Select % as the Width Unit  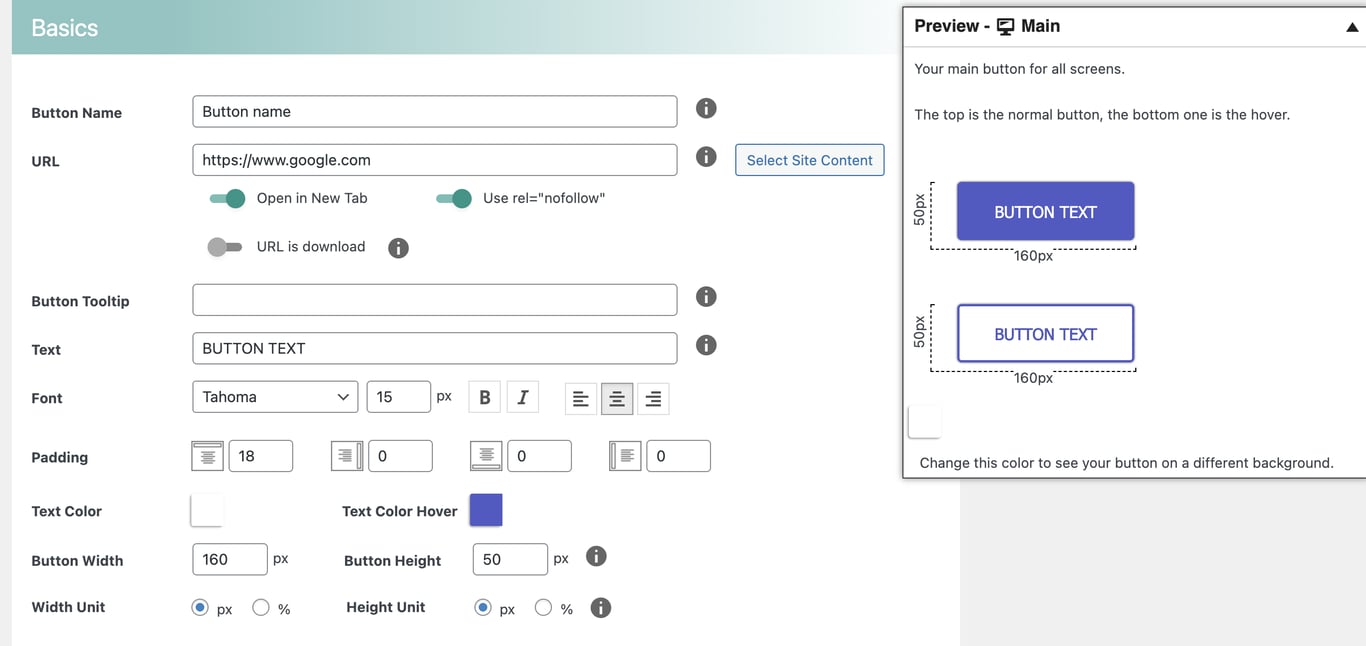[259, 606]
